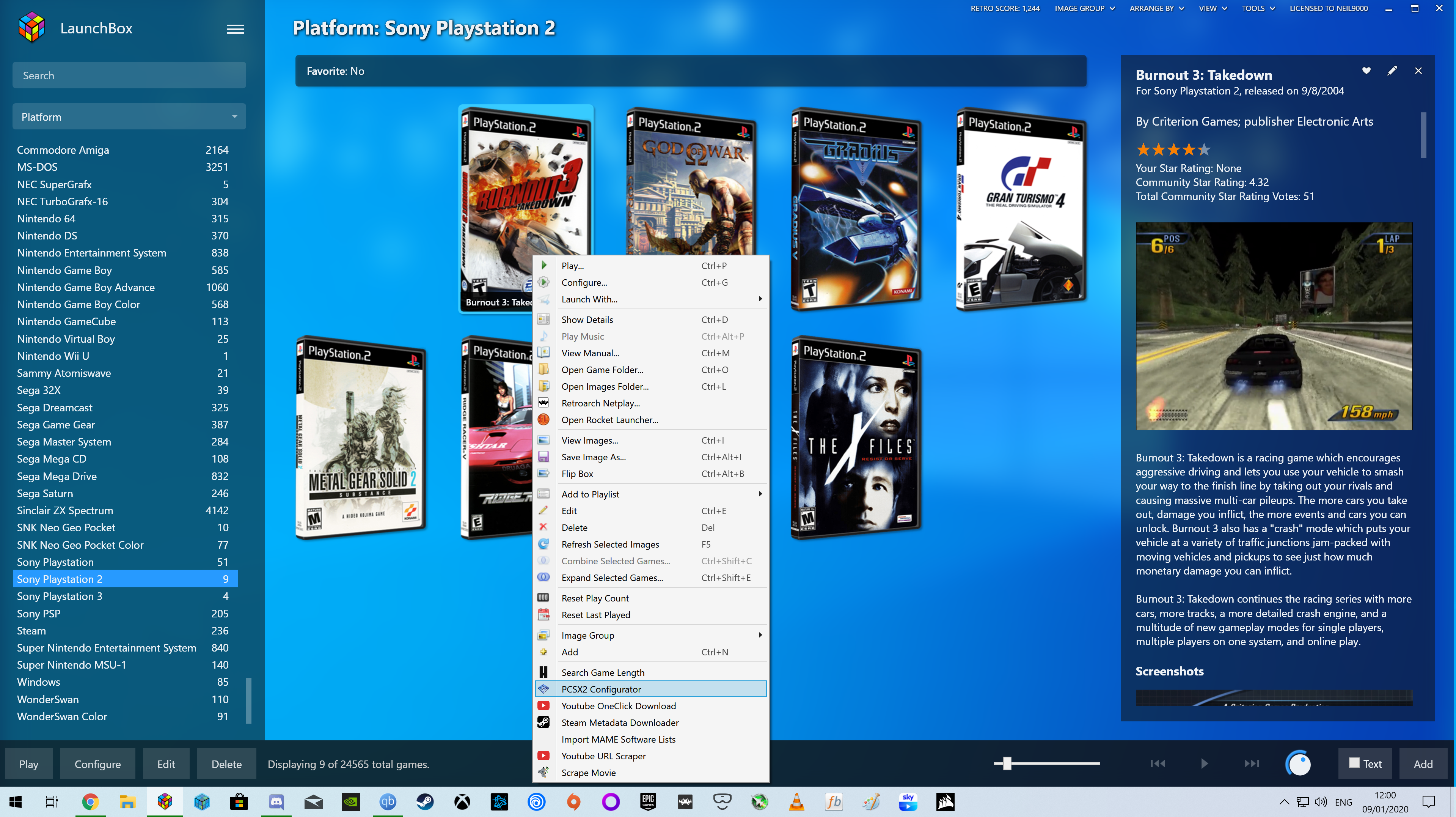Viewport: 1456px width, 817px height.
Task: Show hidden system tray icons
Action: (x=1284, y=802)
